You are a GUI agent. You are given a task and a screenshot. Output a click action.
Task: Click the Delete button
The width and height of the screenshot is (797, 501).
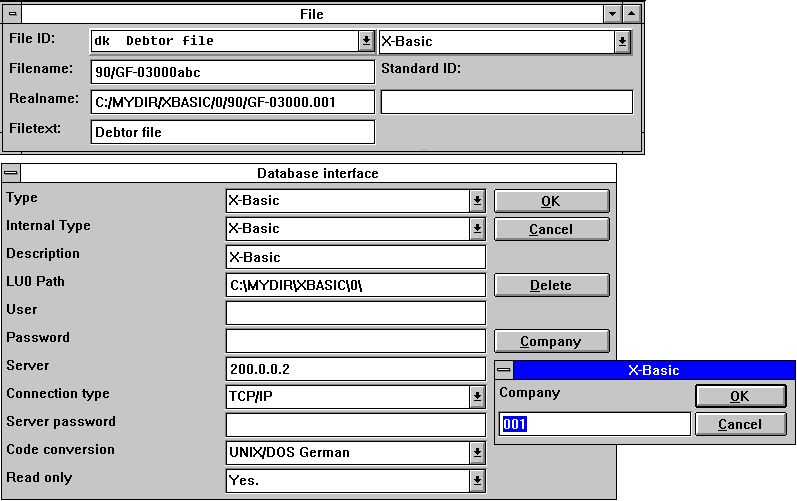[x=551, y=285]
